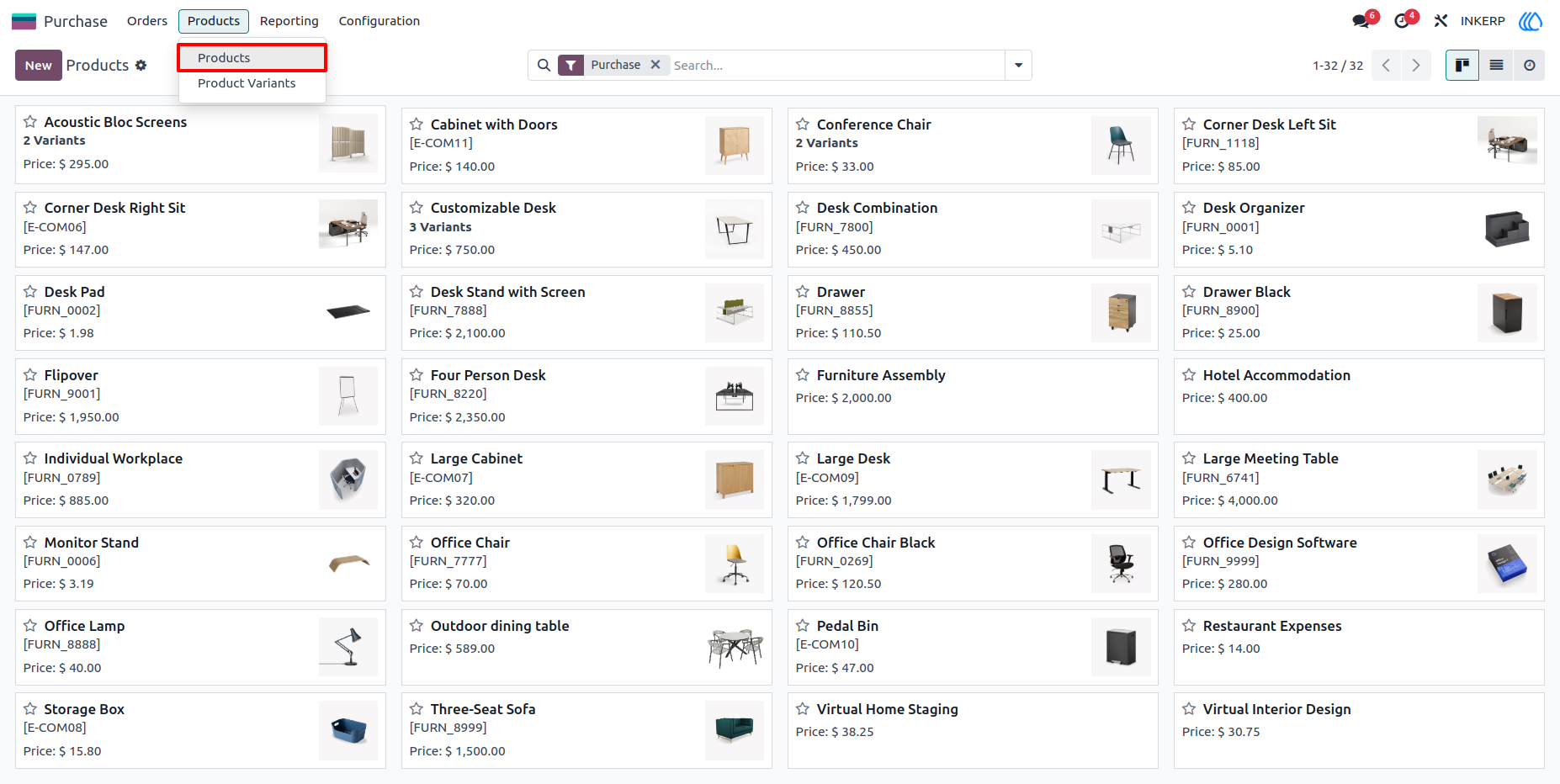Click the 1-32 / 32 pager counter
Viewport: 1560px width, 784px height.
pyautogui.click(x=1337, y=66)
